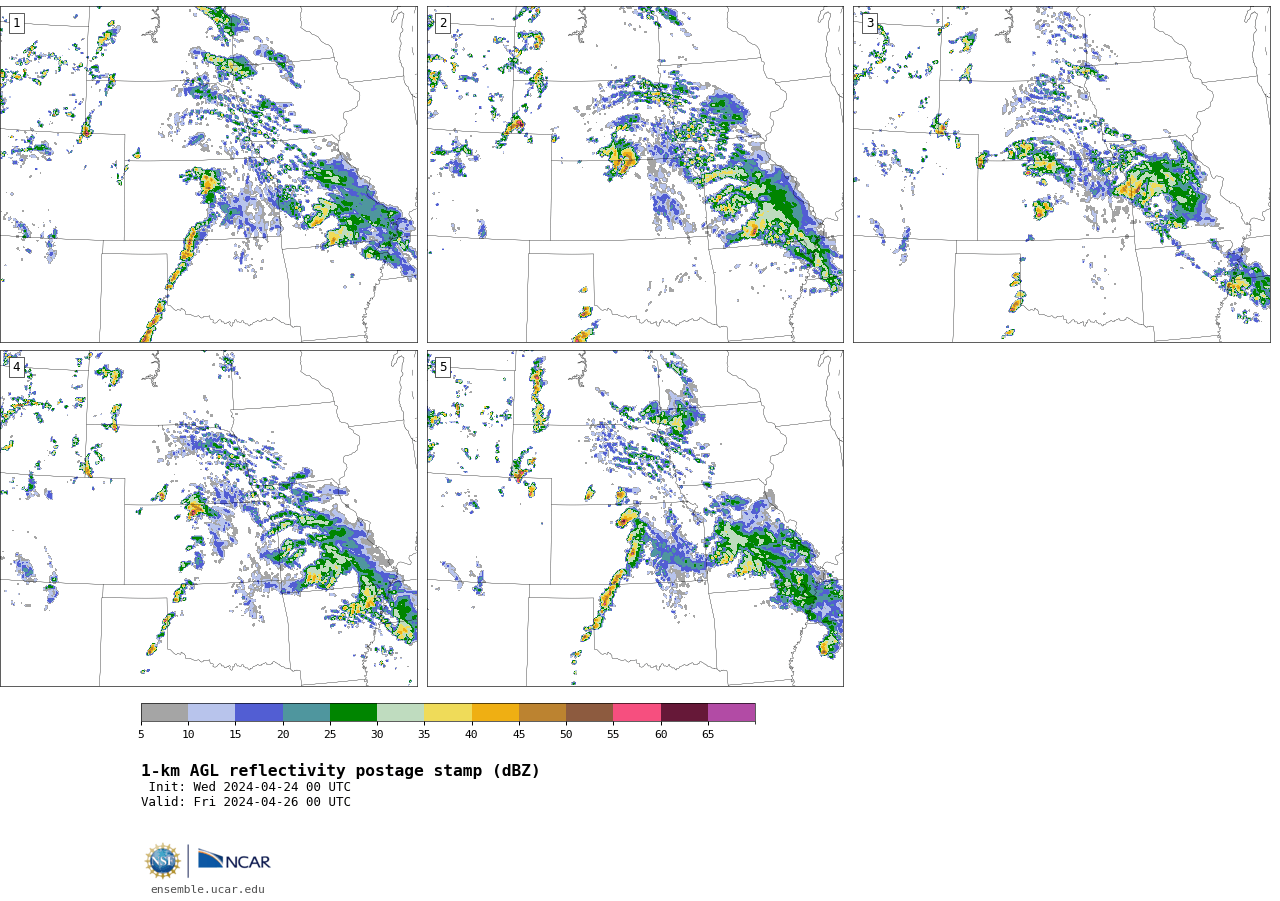The width and height of the screenshot is (1280, 901).
Task: Click the colorbar tick label 50
Action: (x=566, y=735)
